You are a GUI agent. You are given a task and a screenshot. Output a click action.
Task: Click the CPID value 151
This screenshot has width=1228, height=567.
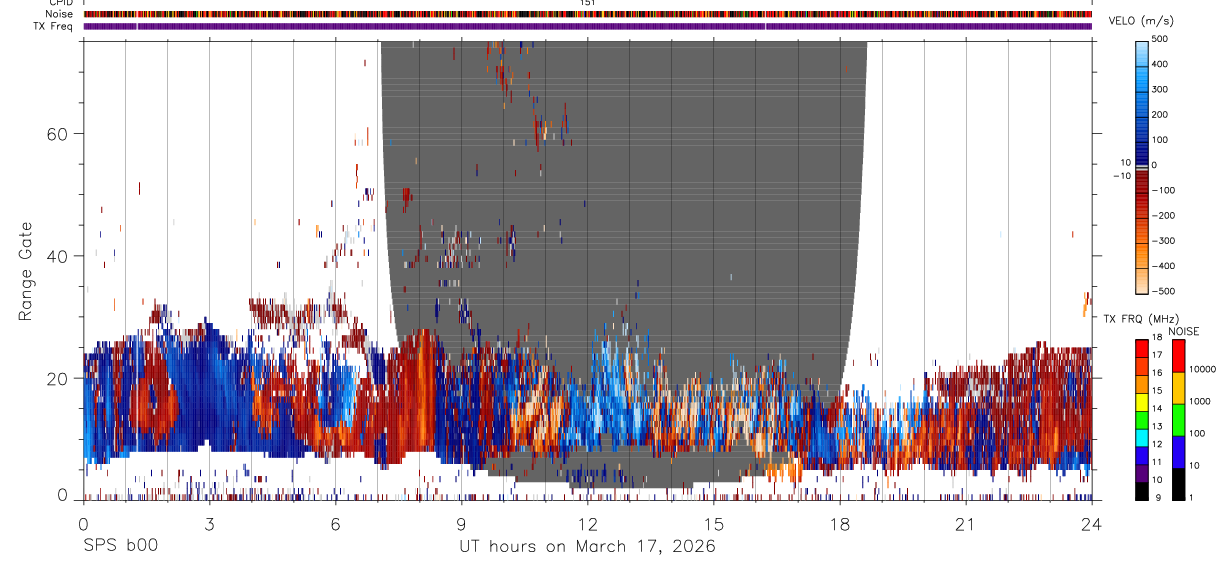pos(588,3)
